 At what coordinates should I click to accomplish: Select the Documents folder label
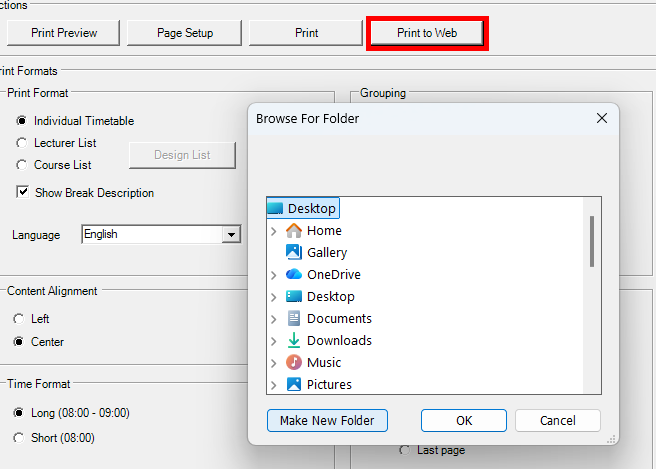coord(339,318)
